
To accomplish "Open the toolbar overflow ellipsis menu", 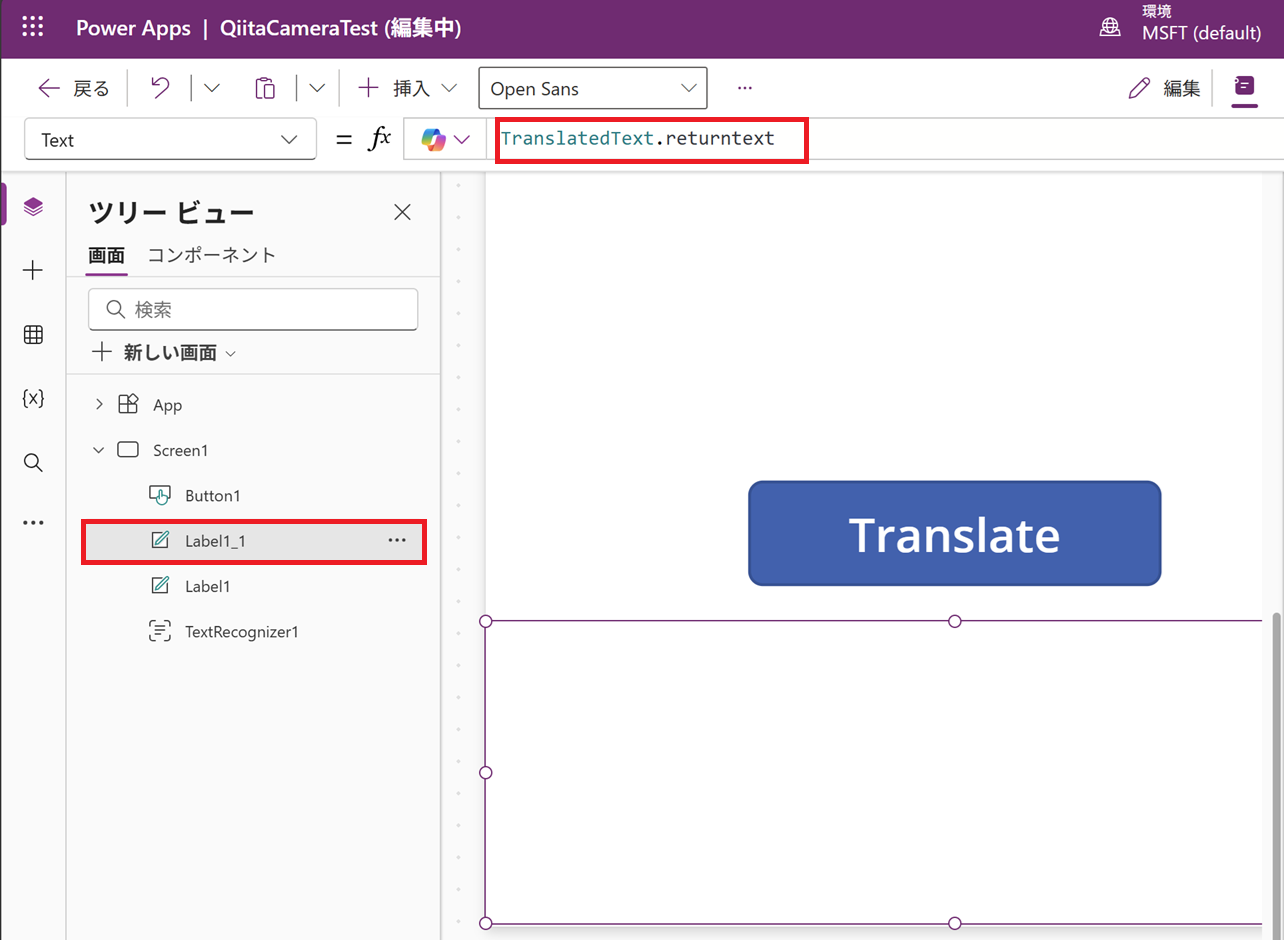I will coord(744,88).
